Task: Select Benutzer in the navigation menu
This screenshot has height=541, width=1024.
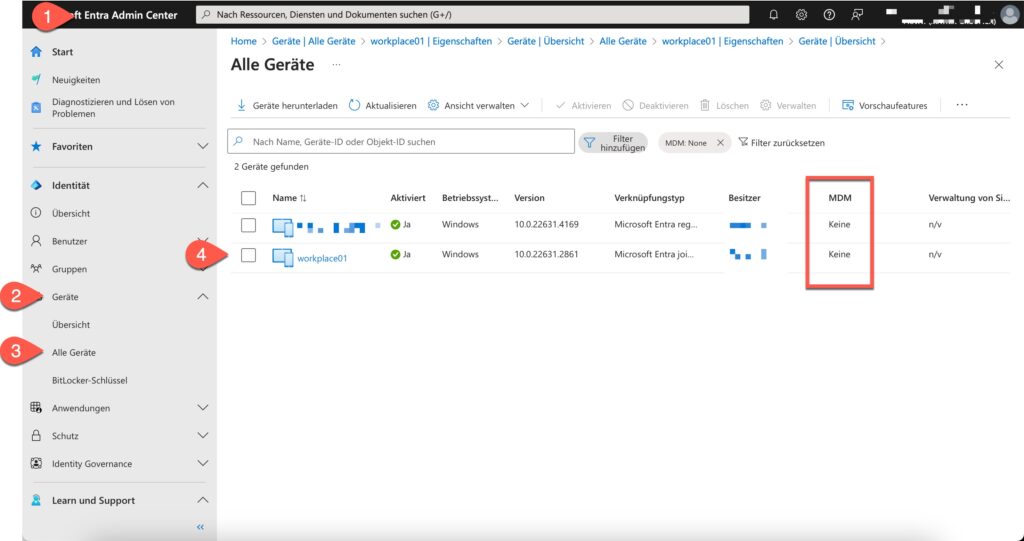Action: coord(69,241)
